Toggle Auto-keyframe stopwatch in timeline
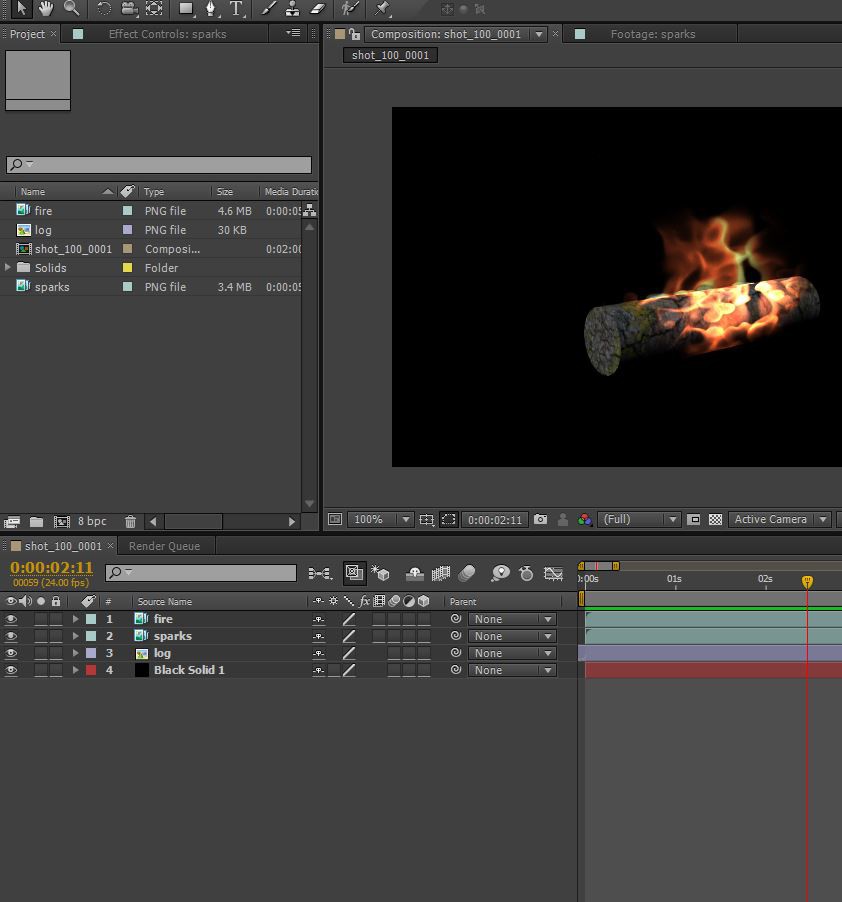Screen dimensions: 842x902 coord(526,574)
